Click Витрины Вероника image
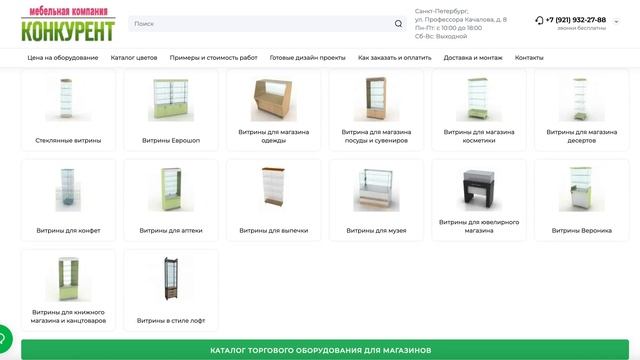This screenshot has height=360, width=640. (581, 189)
